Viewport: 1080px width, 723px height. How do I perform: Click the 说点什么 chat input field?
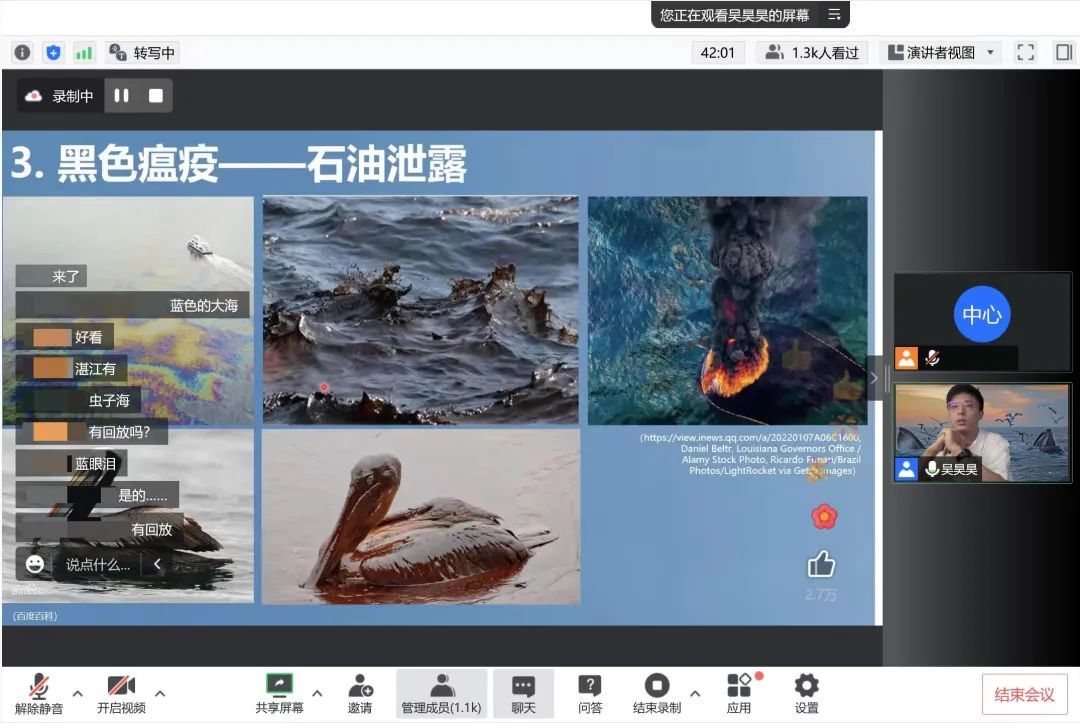tap(98, 565)
